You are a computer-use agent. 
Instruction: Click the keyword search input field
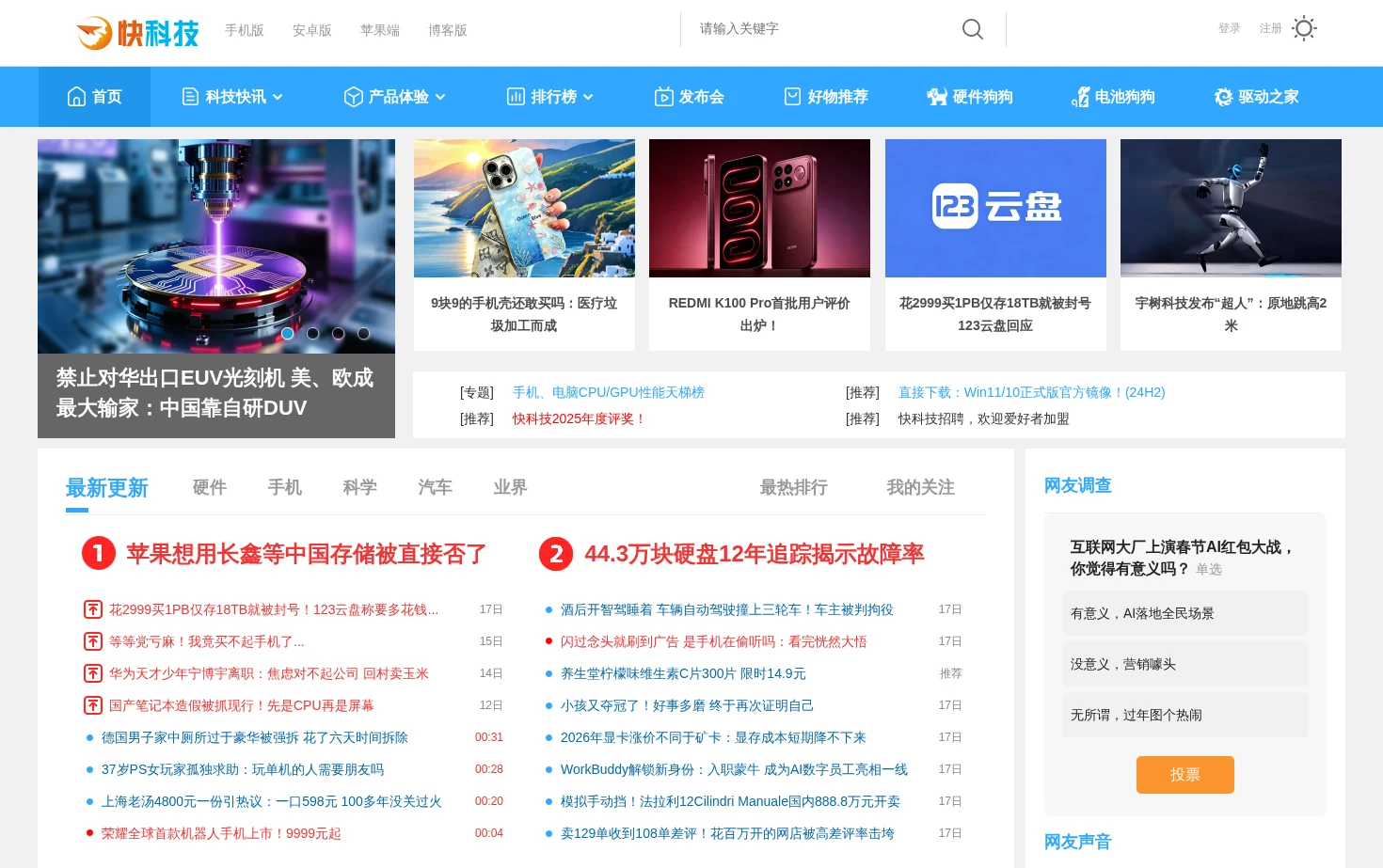(x=823, y=29)
